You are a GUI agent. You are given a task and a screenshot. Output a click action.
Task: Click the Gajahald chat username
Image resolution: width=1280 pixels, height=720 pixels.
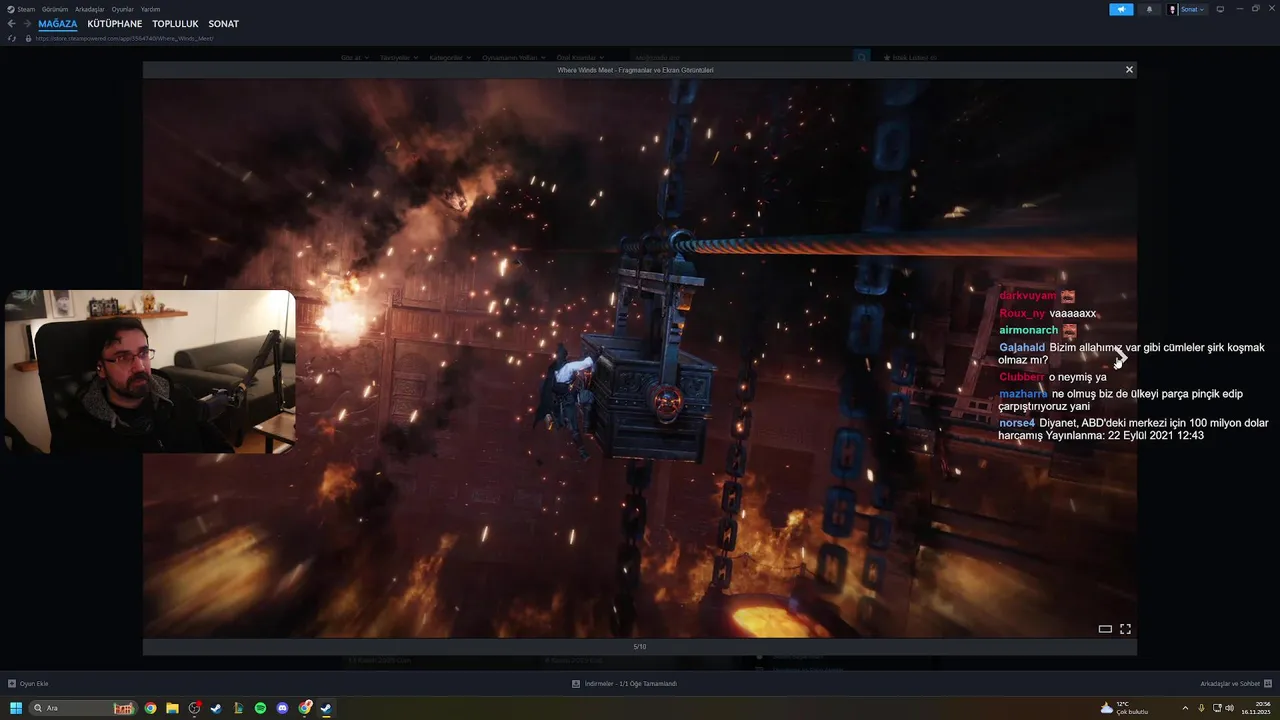pos(1022,347)
